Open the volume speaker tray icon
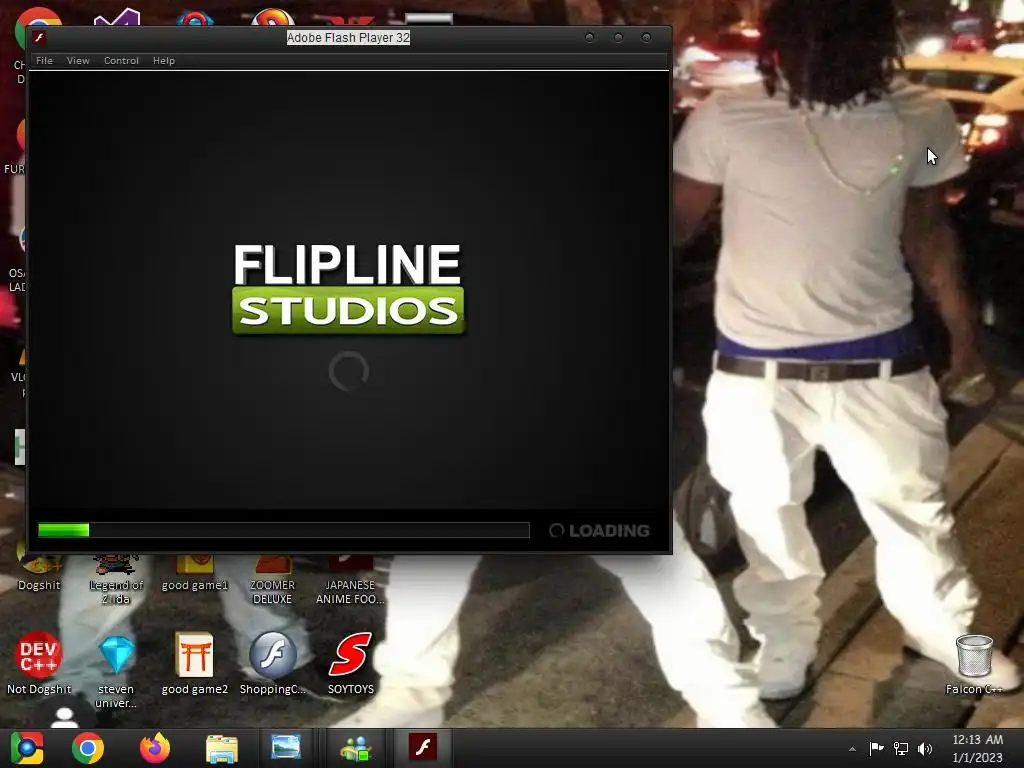The image size is (1024, 768). pyautogui.click(x=925, y=749)
